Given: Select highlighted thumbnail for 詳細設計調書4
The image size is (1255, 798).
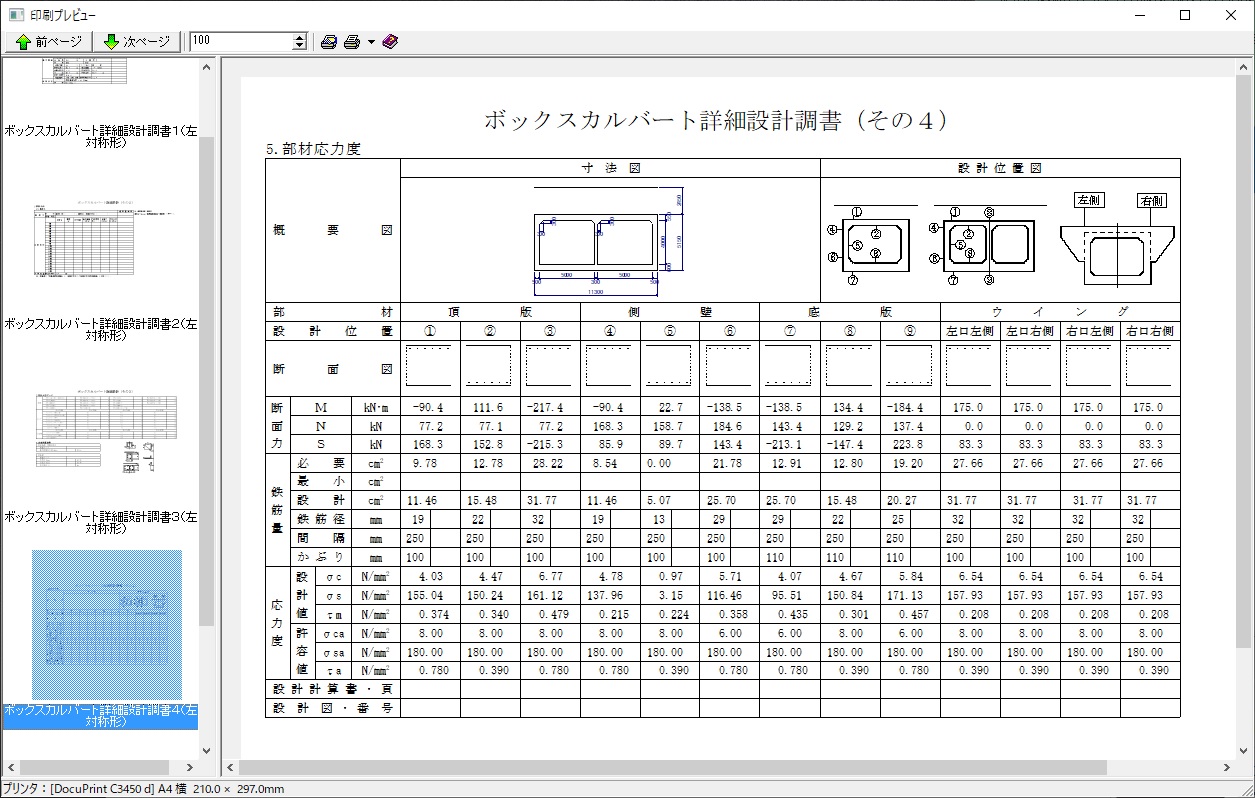Looking at the screenshot, I should pos(107,625).
